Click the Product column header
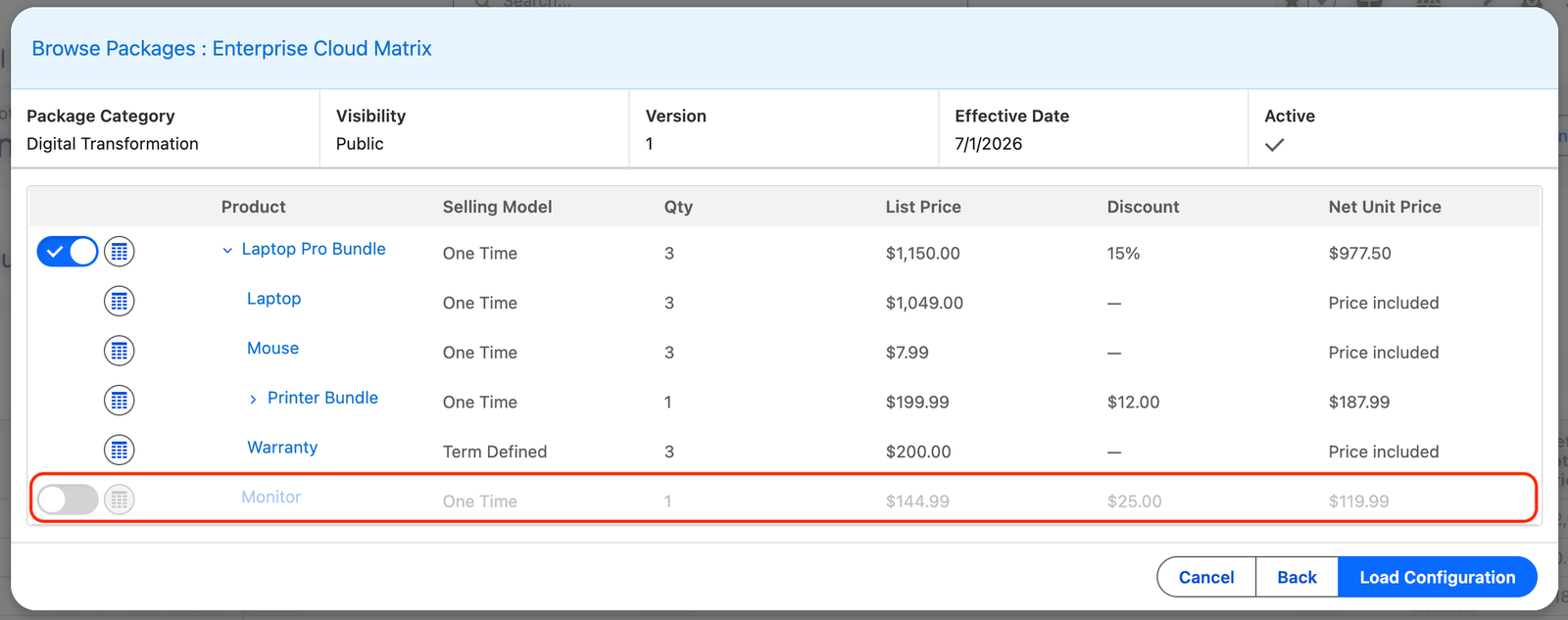The width and height of the screenshot is (1568, 620). point(254,207)
